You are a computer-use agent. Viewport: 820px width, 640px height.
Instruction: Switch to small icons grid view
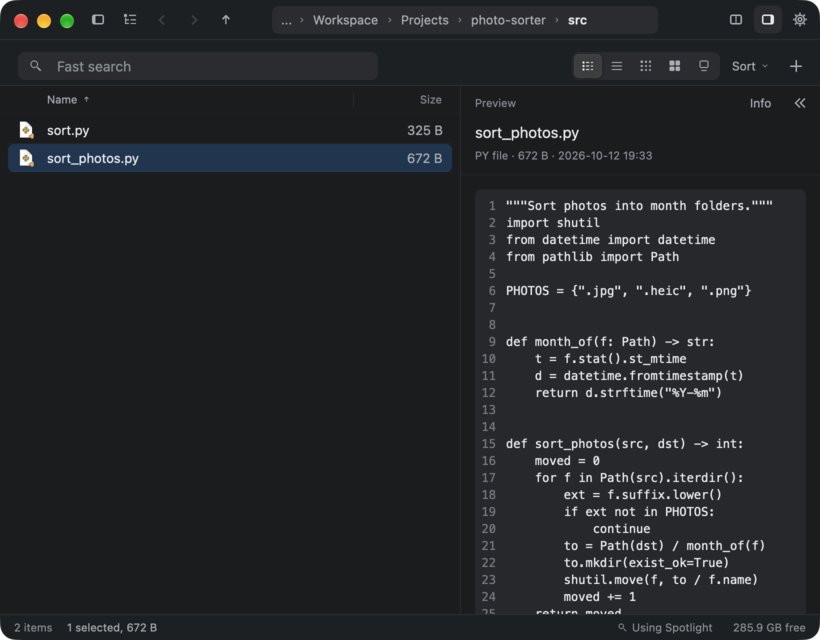pyautogui.click(x=646, y=66)
